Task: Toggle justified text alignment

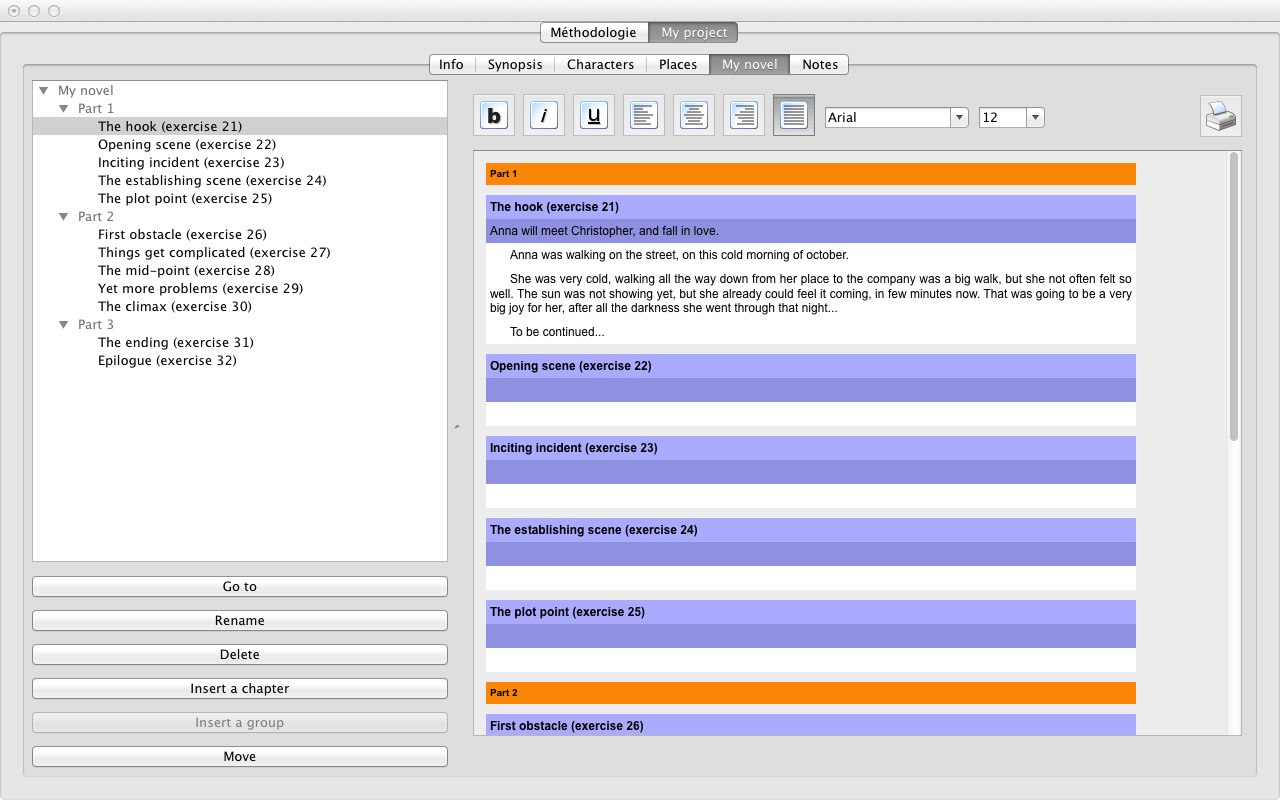Action: coord(794,116)
